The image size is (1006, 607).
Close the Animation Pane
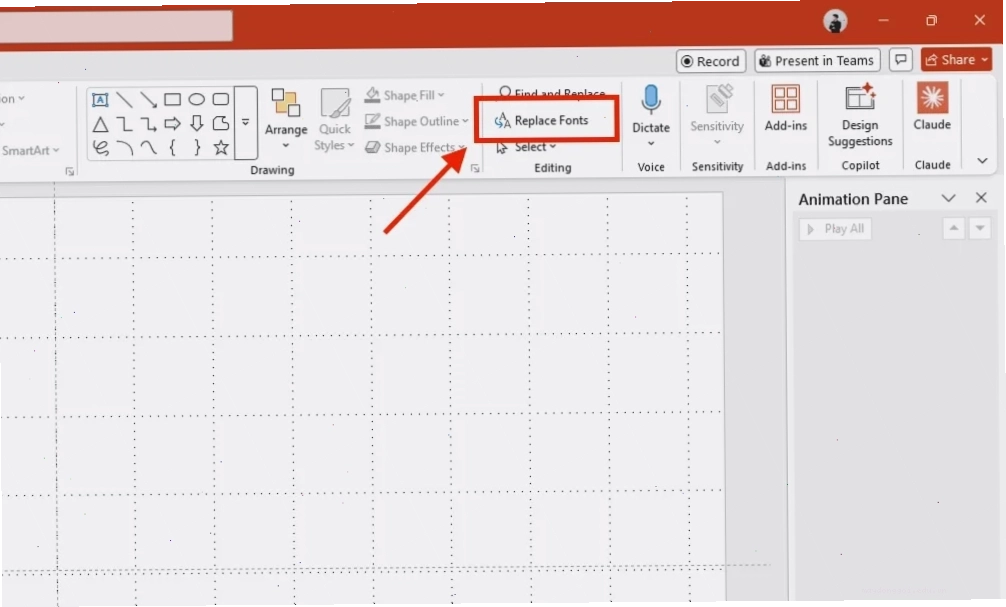coord(981,198)
